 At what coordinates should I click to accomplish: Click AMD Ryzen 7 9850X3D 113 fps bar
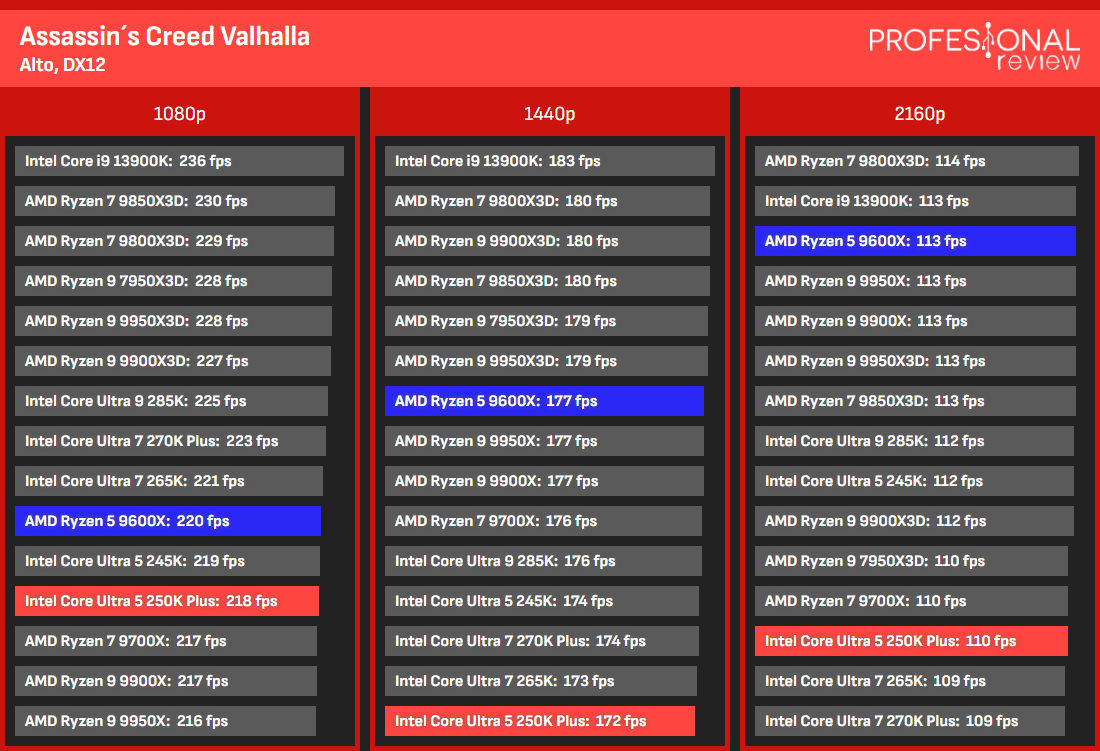point(915,400)
